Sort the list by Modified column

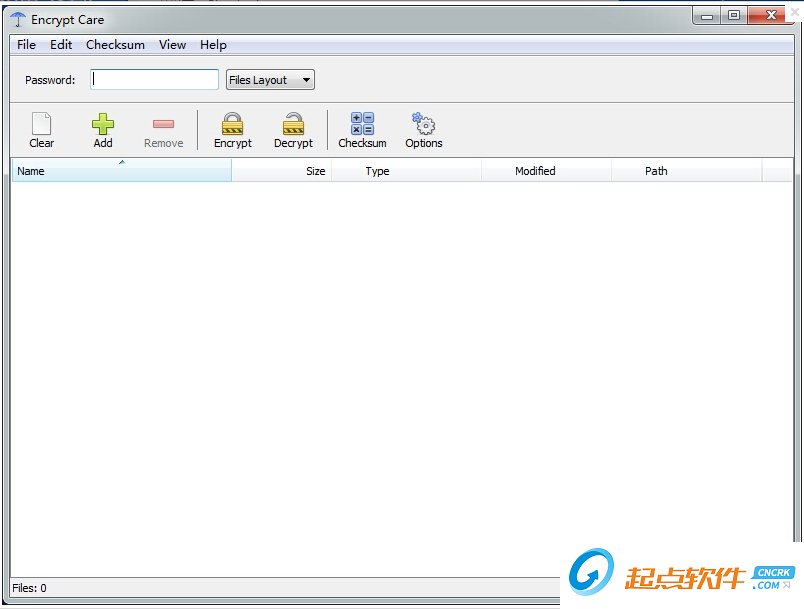tap(546, 170)
